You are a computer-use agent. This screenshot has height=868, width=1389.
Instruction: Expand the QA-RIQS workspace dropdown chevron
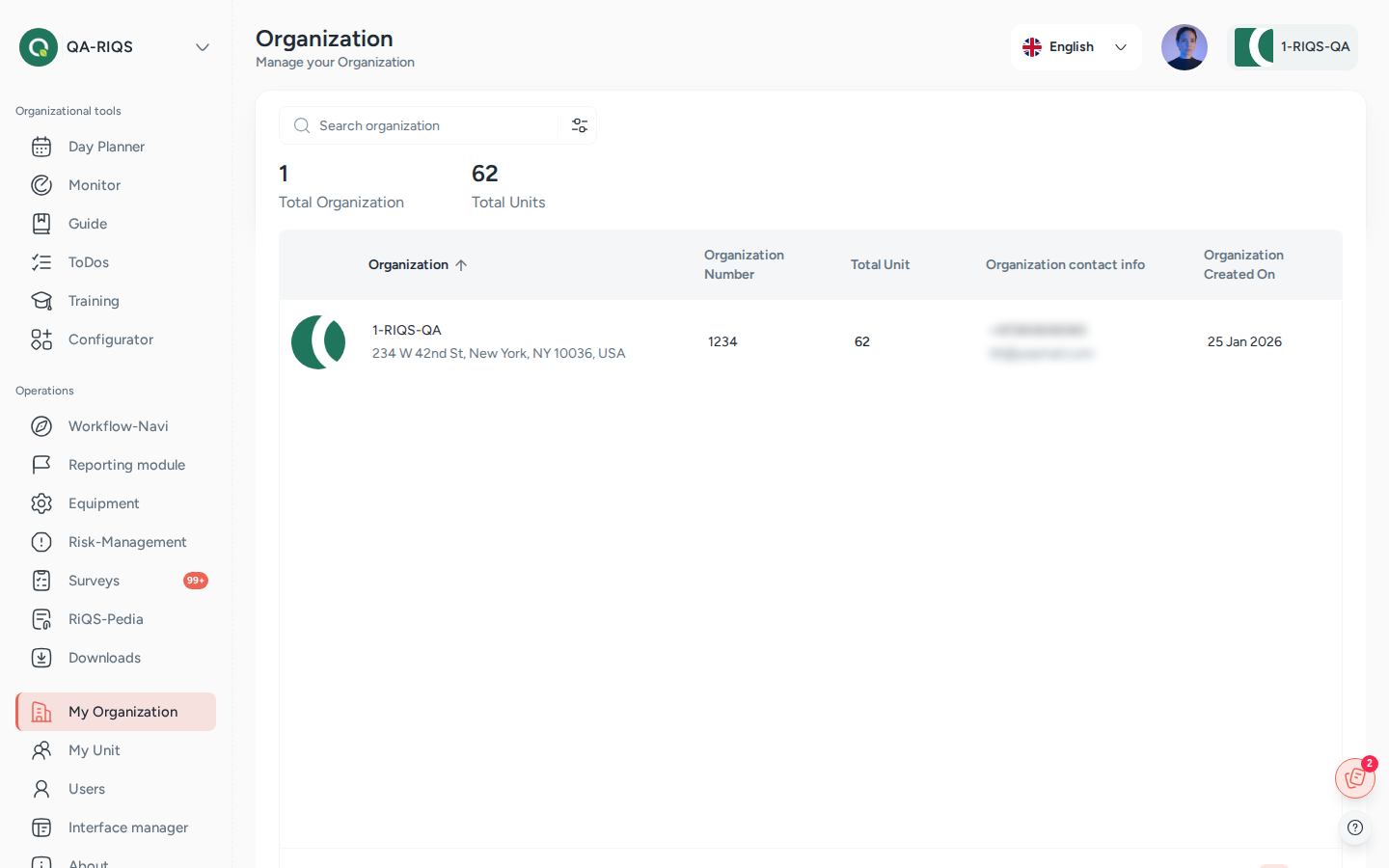203,47
